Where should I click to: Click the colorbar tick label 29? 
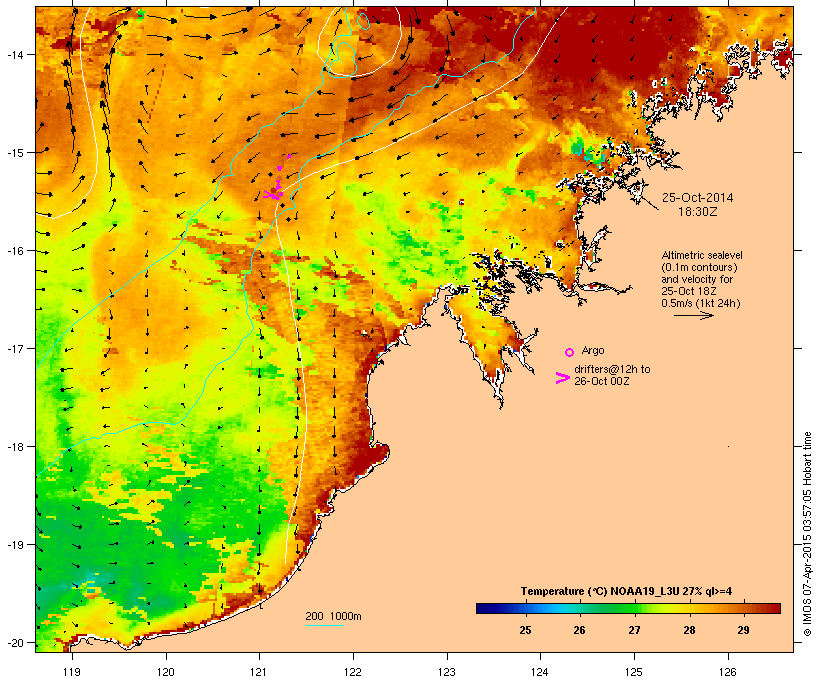coord(744,630)
